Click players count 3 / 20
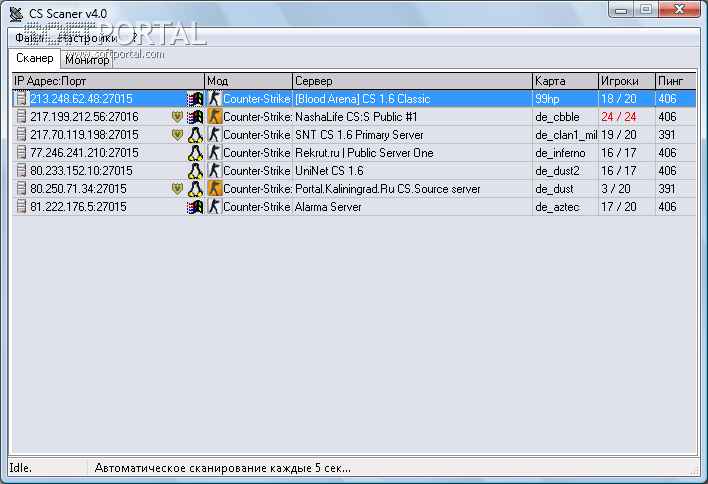The image size is (708, 484). (615, 189)
